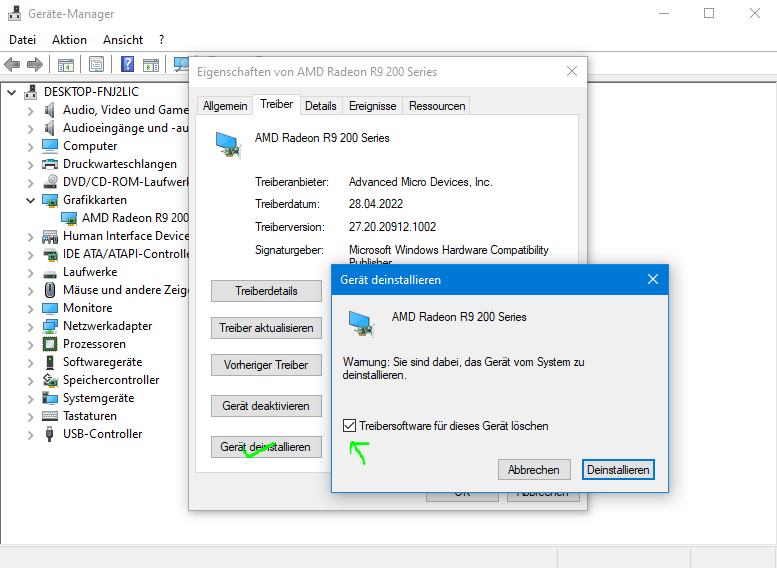Click the Softwaregeräte icon
Image resolution: width=777 pixels, height=568 pixels.
50,362
